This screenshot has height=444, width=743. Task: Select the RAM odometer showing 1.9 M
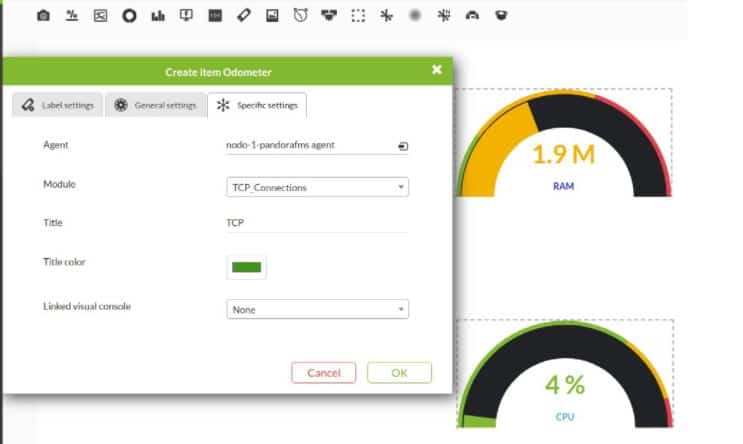564,143
